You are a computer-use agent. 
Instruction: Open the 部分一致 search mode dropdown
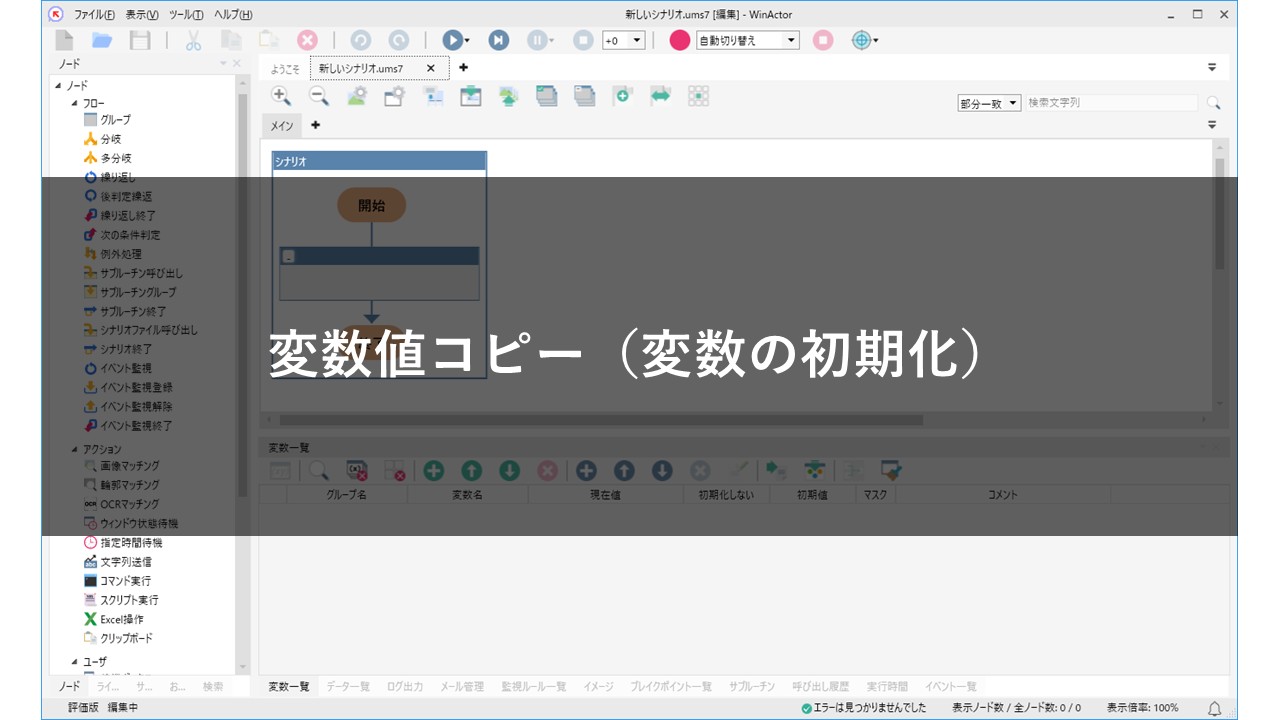pos(989,103)
